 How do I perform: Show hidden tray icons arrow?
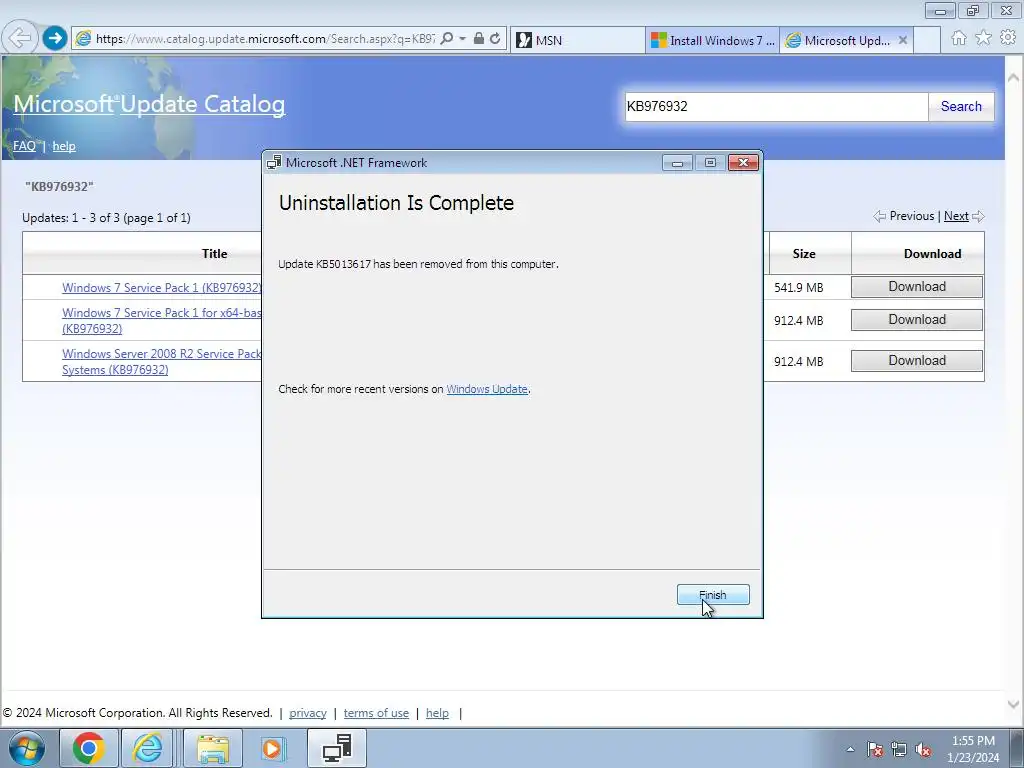850,749
